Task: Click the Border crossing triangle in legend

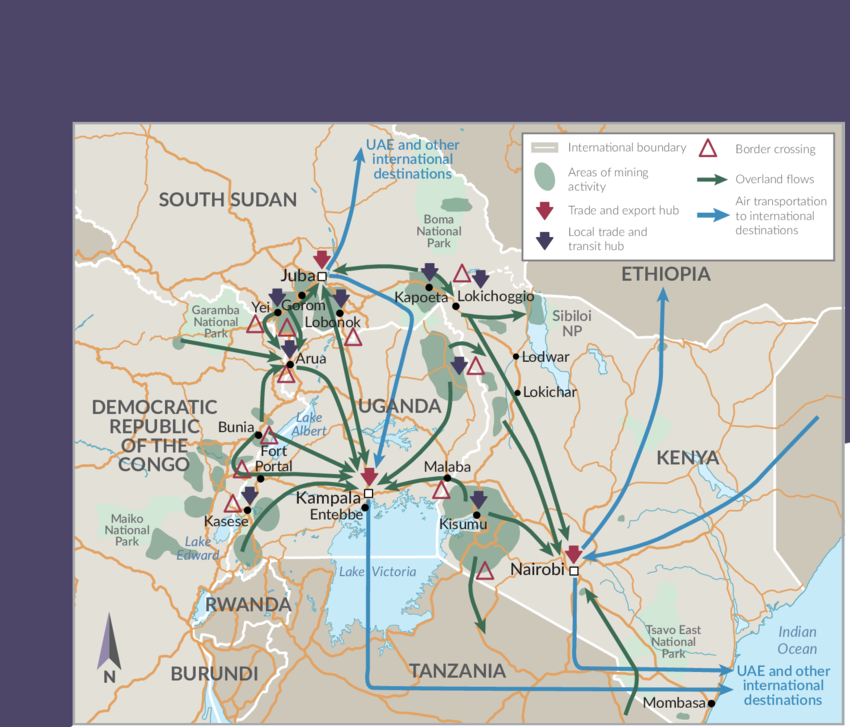Action: point(708,149)
